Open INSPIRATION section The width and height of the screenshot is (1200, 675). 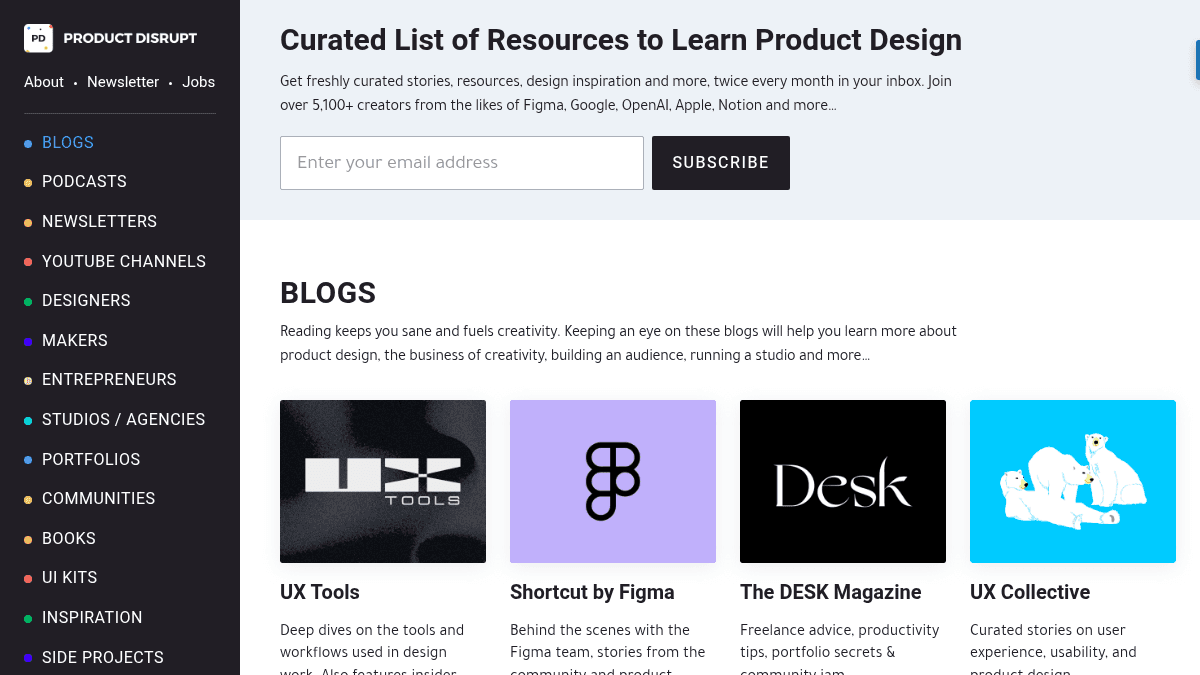[92, 618]
